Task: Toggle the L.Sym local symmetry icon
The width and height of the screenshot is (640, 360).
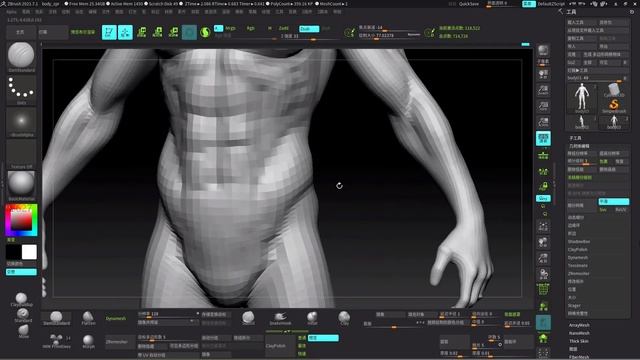Action: pyautogui.click(x=543, y=171)
